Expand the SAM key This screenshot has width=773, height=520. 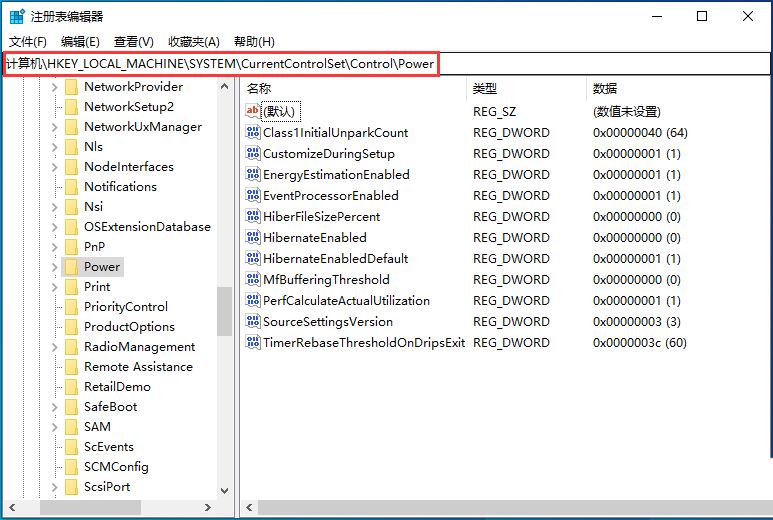54,427
